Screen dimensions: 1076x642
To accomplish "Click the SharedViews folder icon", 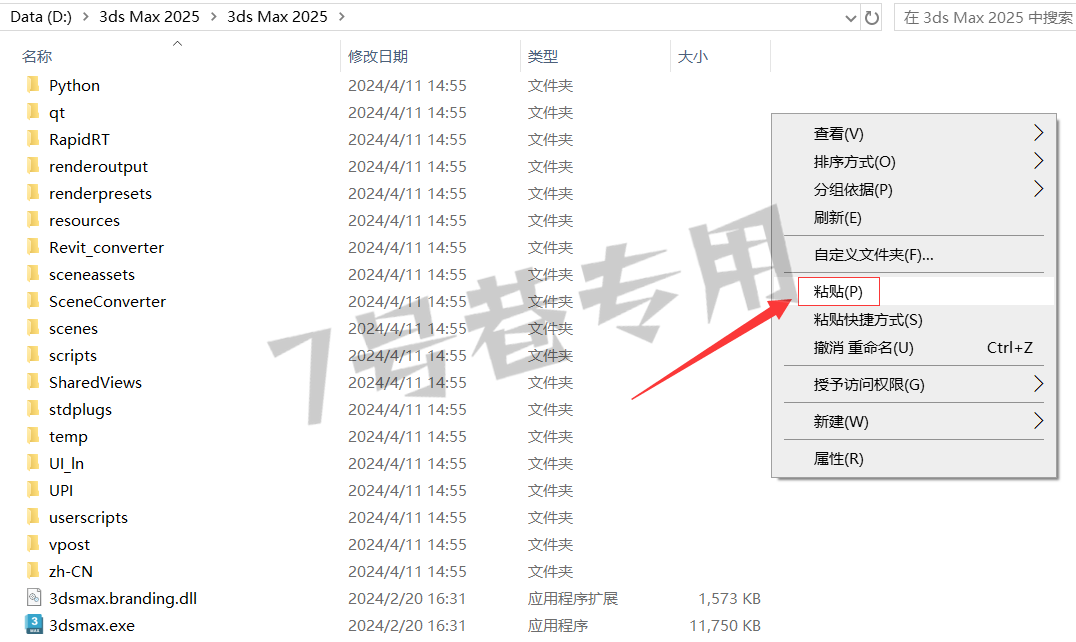I will pyautogui.click(x=33, y=382).
